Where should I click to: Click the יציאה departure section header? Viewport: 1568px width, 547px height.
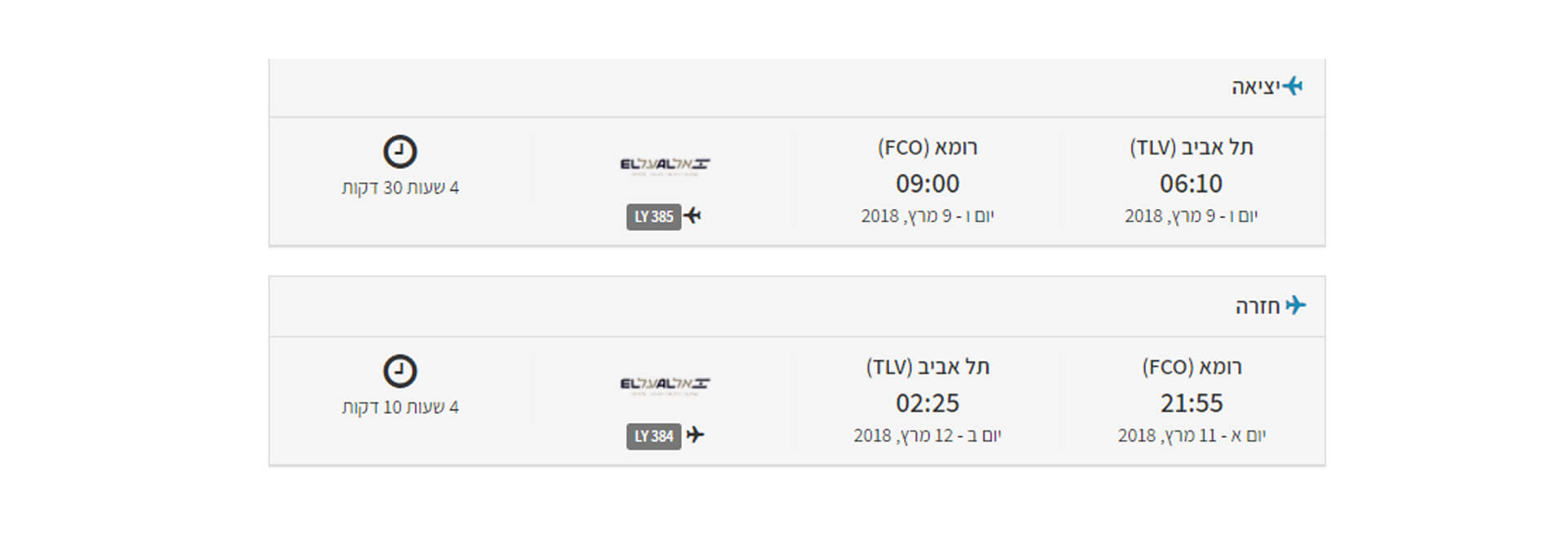(x=1255, y=87)
